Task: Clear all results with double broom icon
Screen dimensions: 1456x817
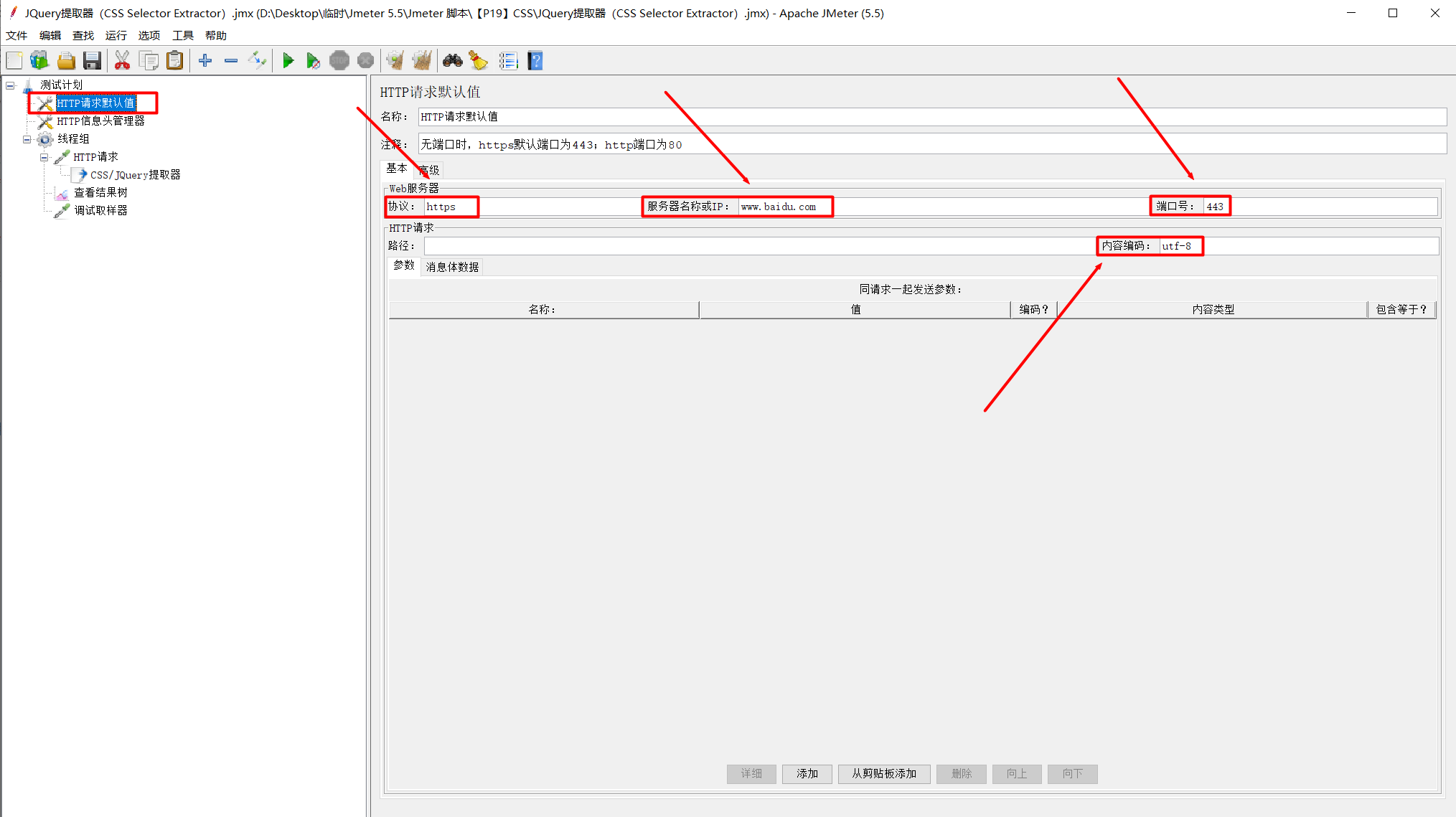Action: click(x=422, y=61)
